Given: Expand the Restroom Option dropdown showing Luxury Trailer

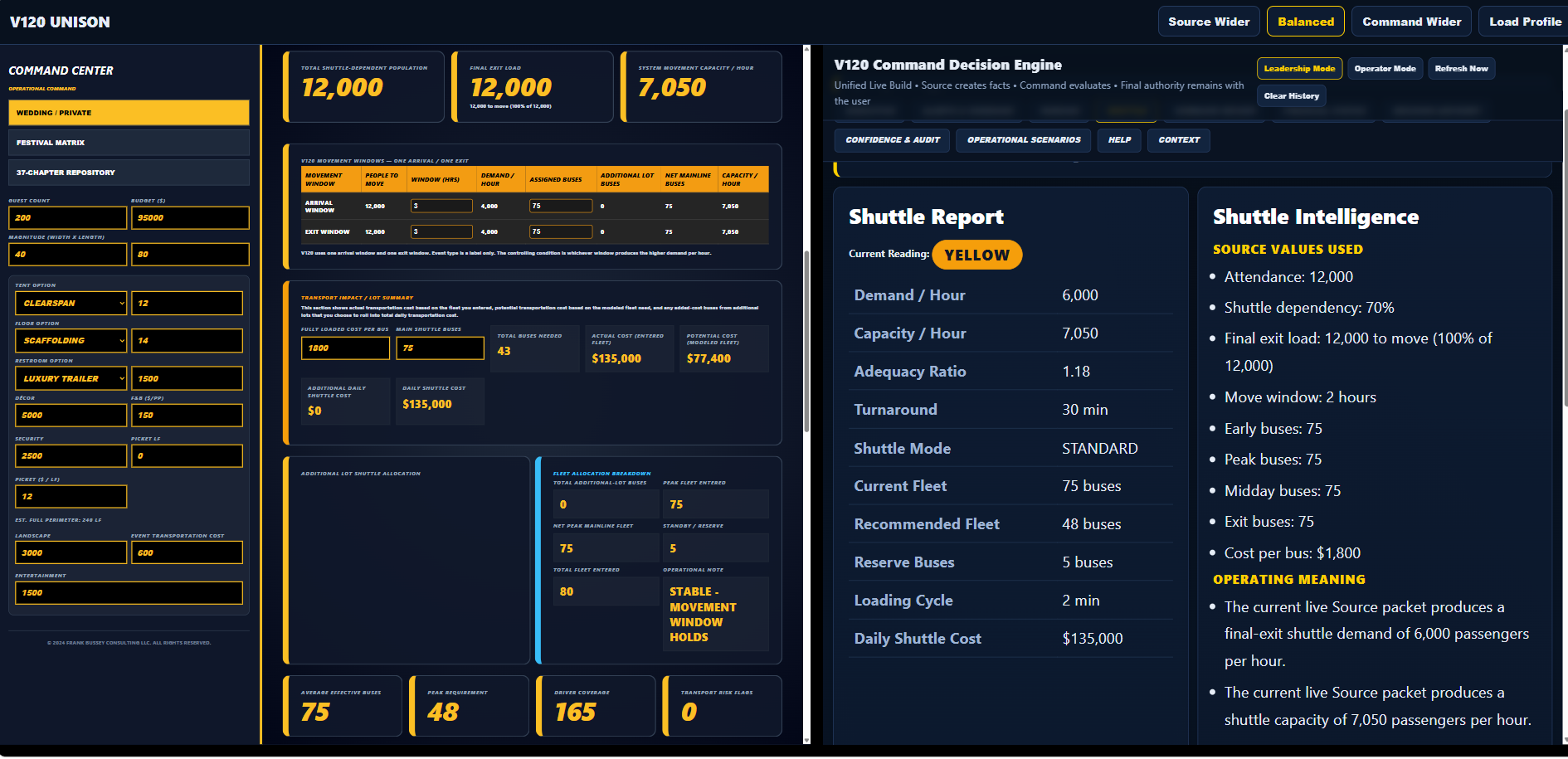Looking at the screenshot, I should click(71, 378).
